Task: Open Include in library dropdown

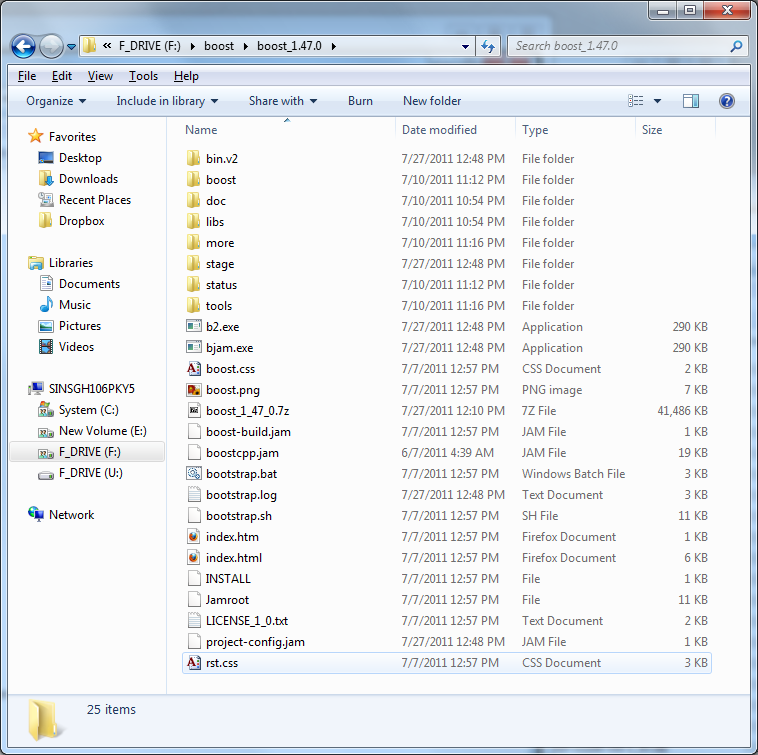Action: [x=167, y=101]
